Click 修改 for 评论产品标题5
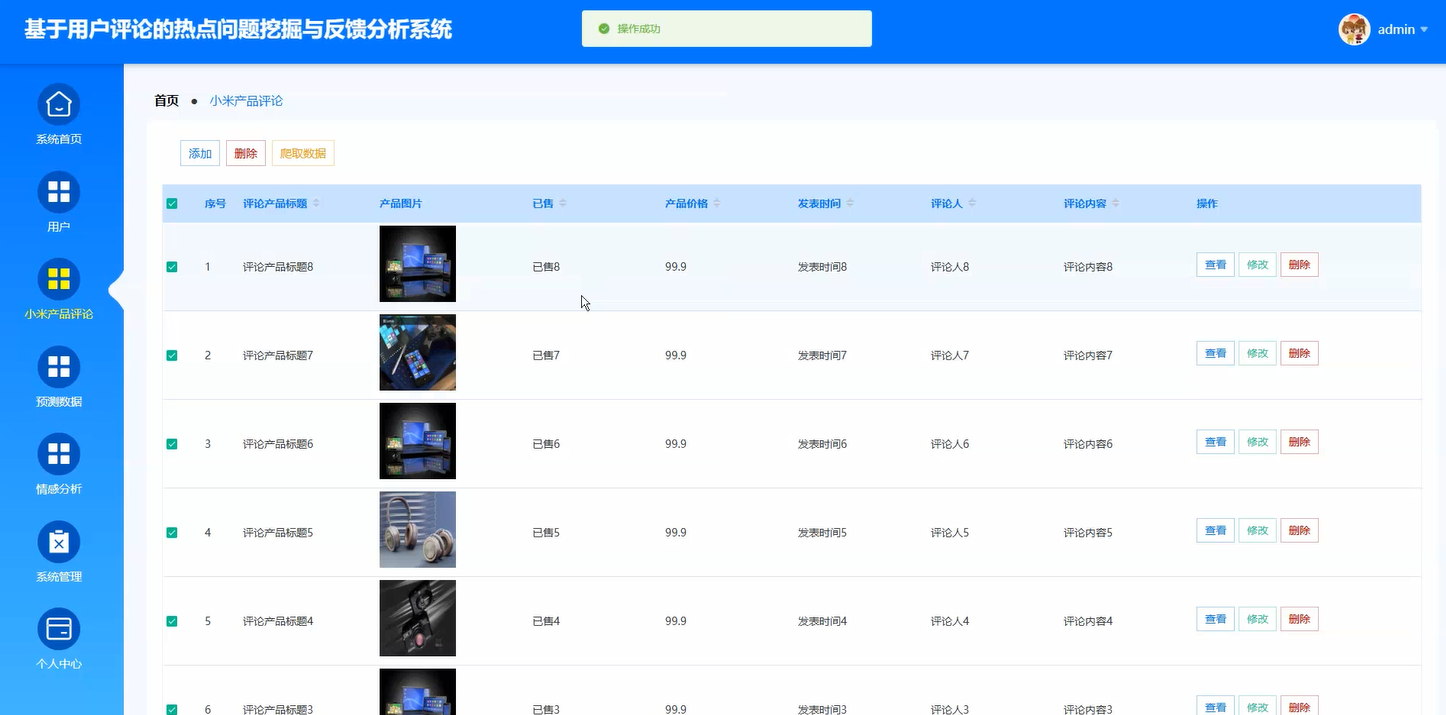This screenshot has width=1446, height=715. coord(1258,530)
